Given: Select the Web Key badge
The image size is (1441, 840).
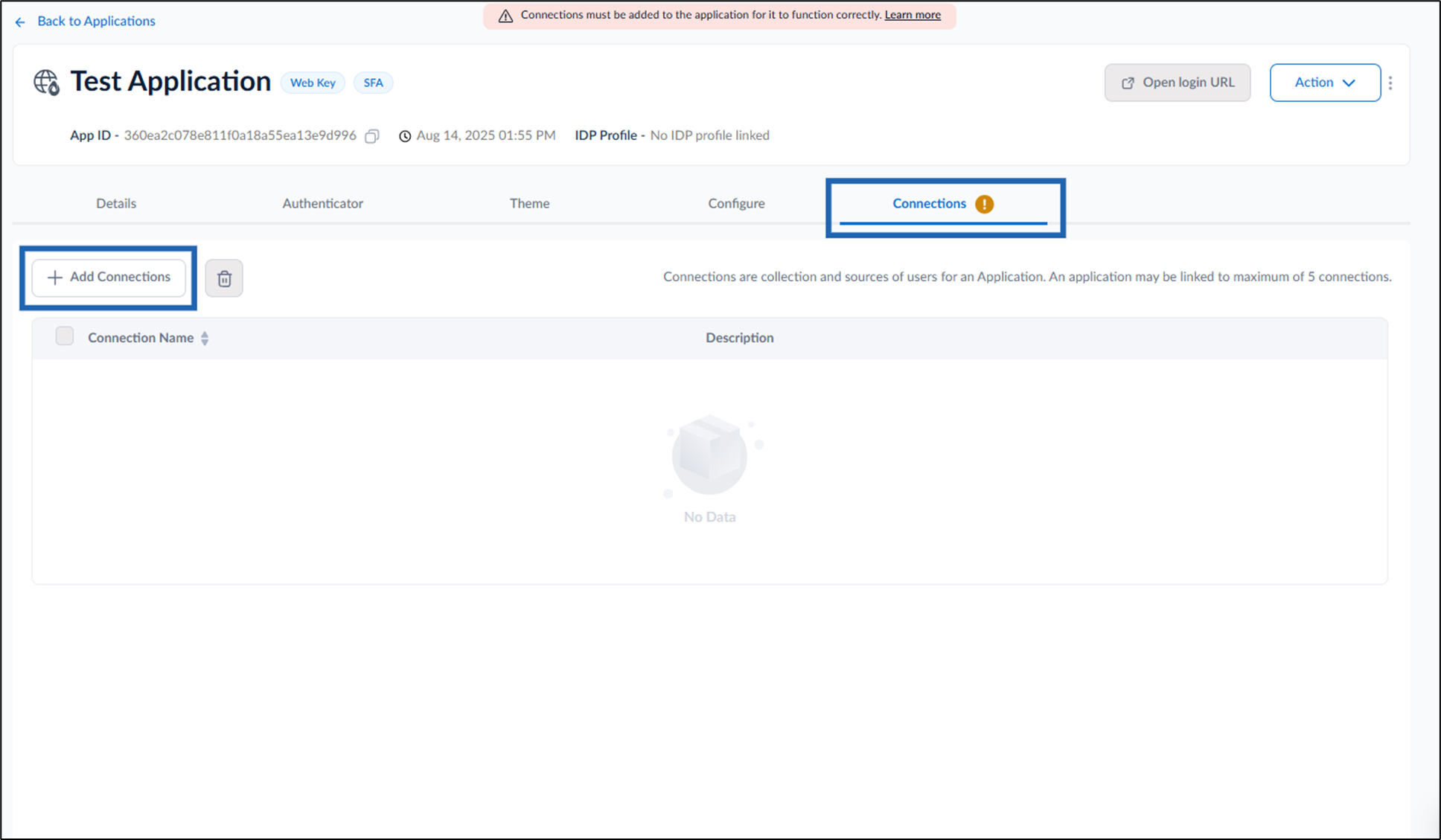Looking at the screenshot, I should pos(313,83).
